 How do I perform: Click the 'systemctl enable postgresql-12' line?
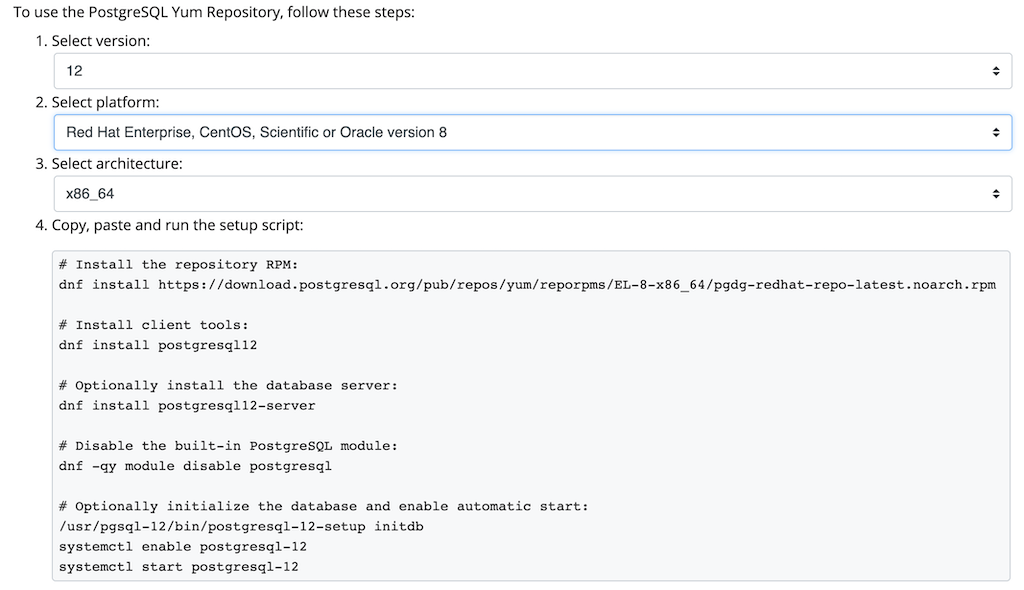tap(183, 547)
